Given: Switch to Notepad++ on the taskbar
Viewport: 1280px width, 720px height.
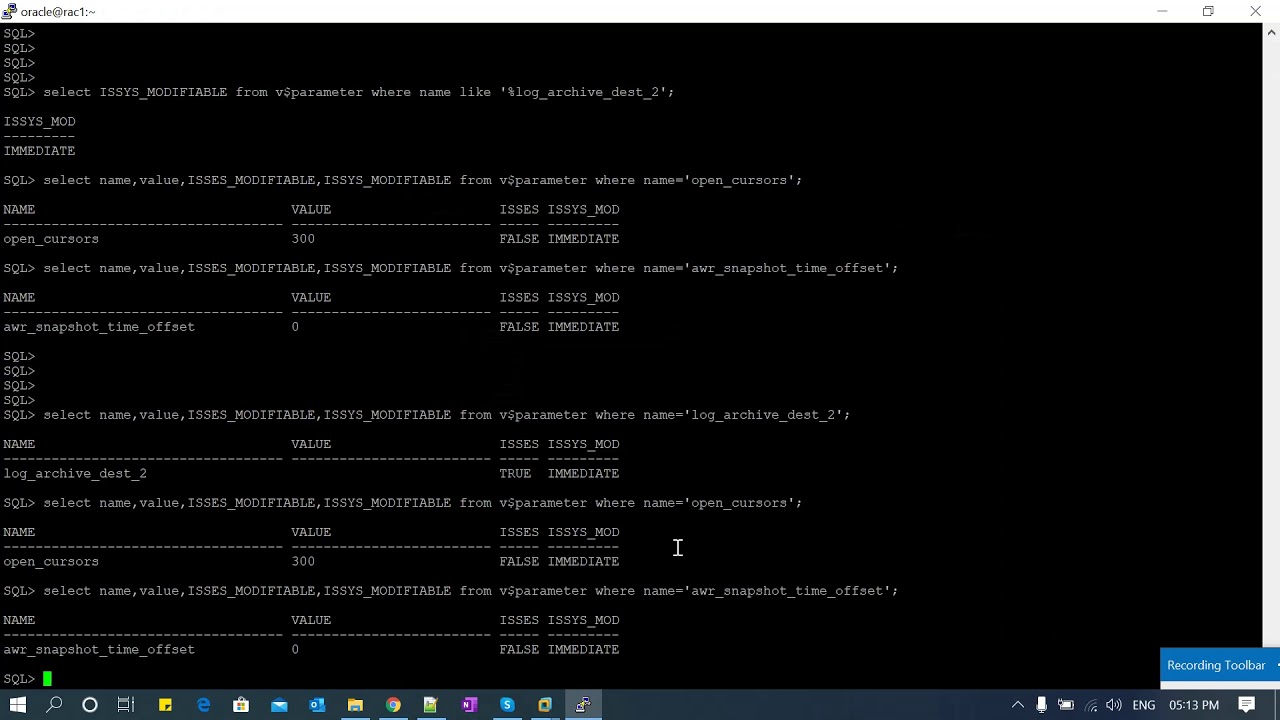Looking at the screenshot, I should [431, 705].
